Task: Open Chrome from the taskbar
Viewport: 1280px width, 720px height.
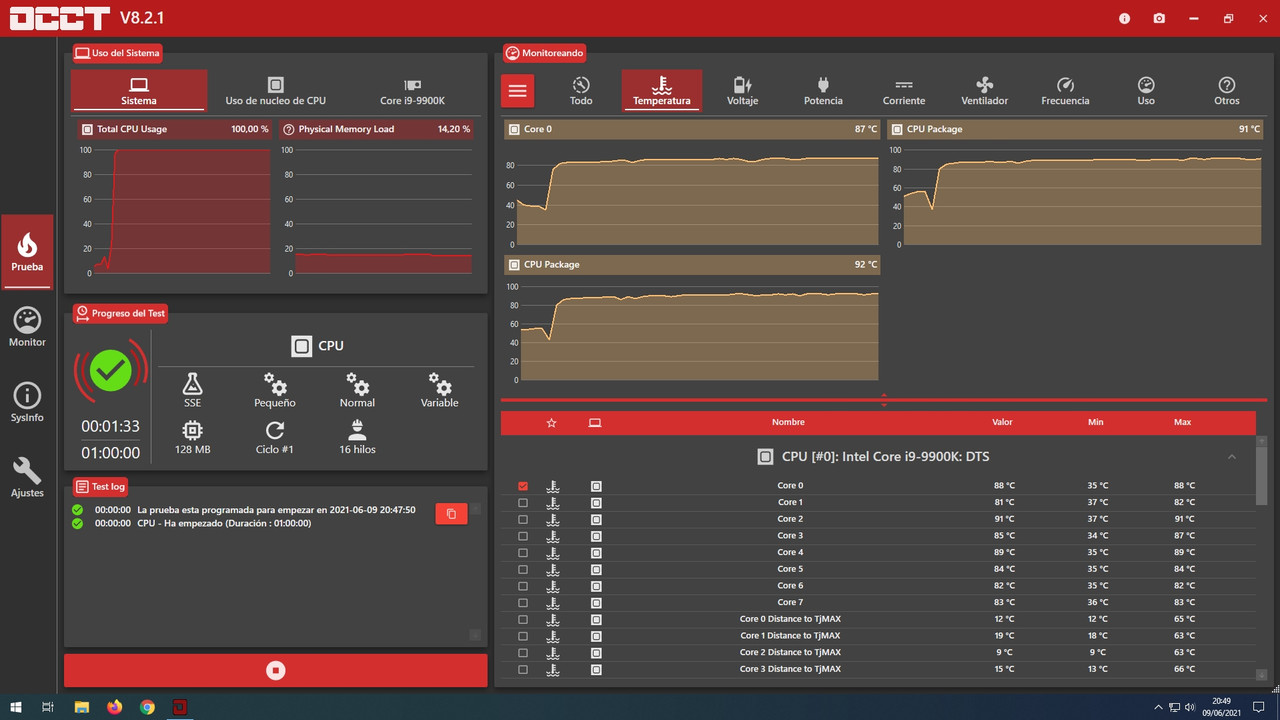Action: pyautogui.click(x=147, y=707)
